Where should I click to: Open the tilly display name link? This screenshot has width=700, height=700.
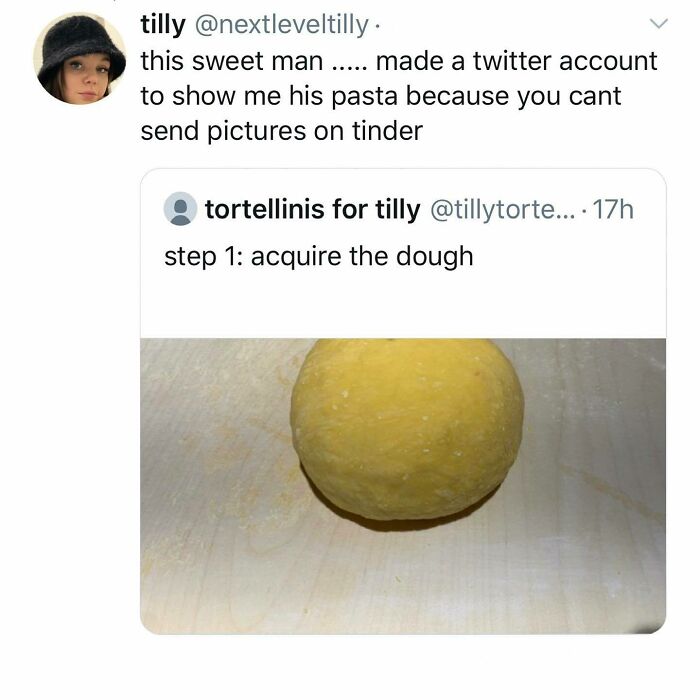pos(162,23)
